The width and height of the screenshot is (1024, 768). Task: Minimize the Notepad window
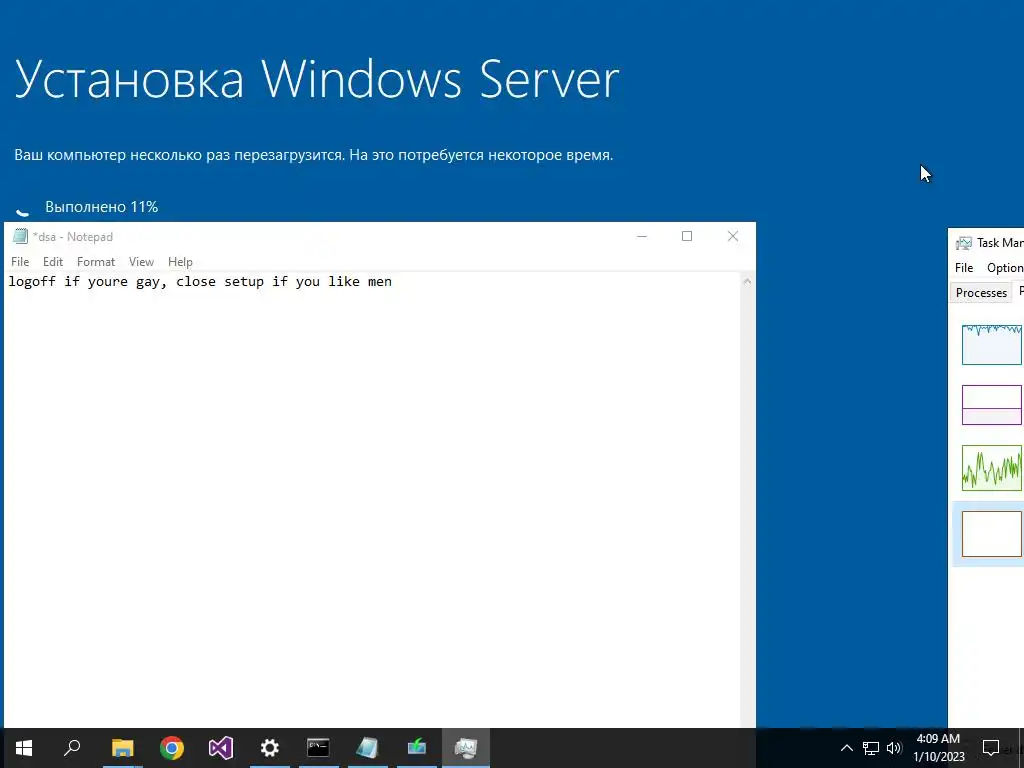tap(642, 236)
